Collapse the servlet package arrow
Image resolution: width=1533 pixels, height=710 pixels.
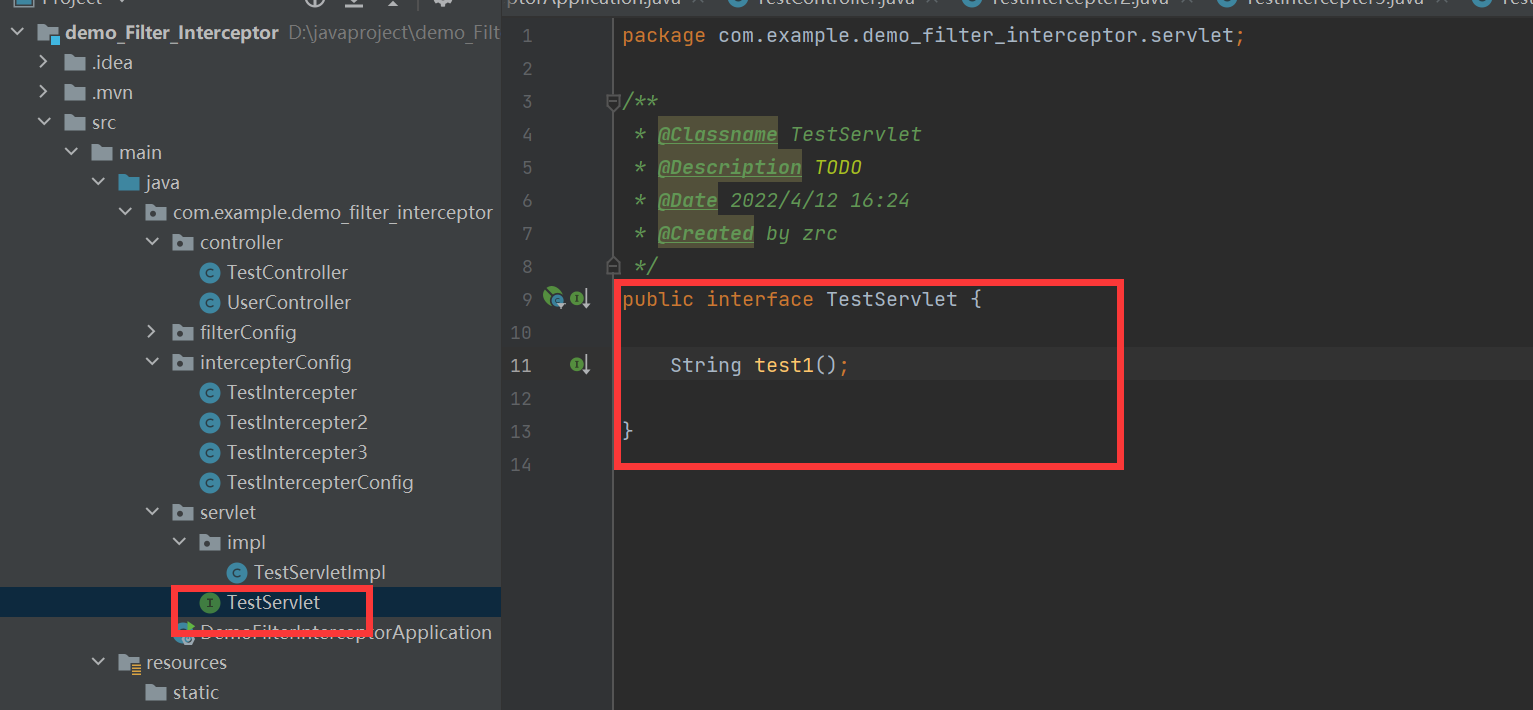[x=152, y=513]
